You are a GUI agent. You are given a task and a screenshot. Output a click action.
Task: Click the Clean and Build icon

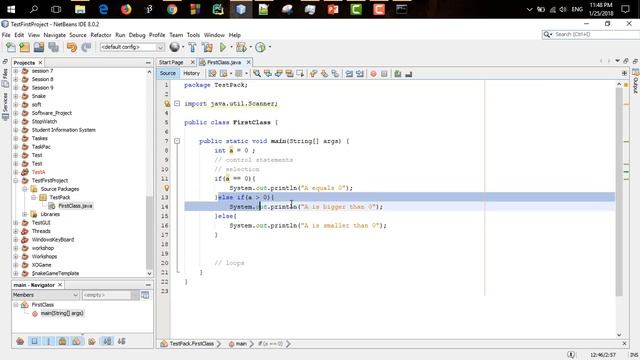[207, 47]
